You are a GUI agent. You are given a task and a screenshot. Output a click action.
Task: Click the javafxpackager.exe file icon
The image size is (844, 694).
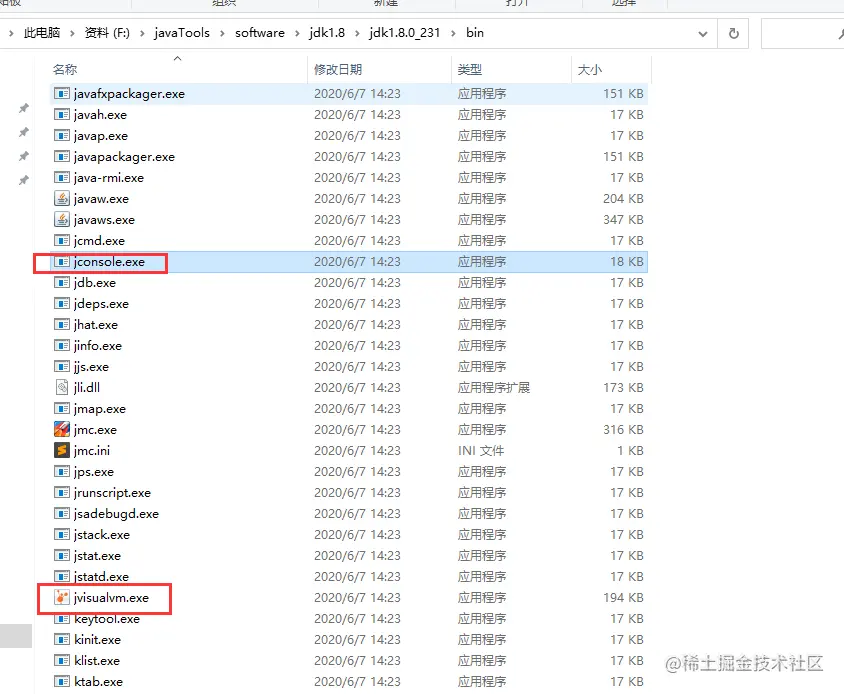[x=62, y=94]
